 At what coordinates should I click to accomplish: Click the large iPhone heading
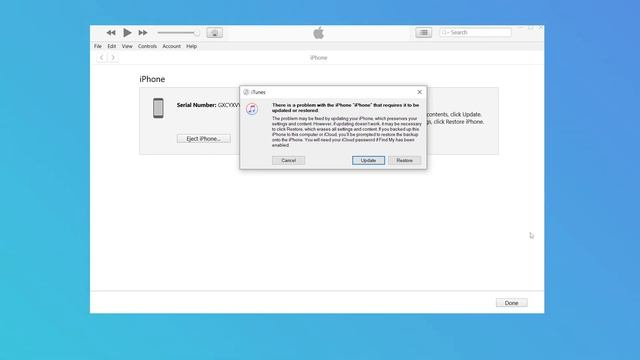click(152, 79)
